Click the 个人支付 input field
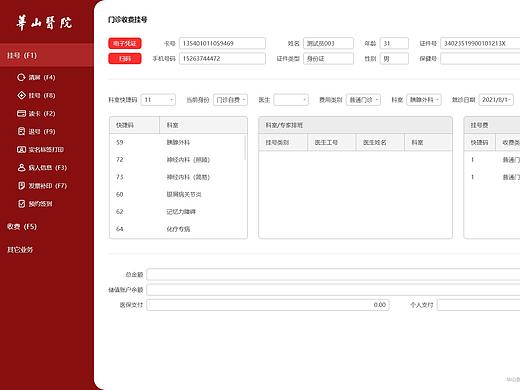The height and width of the screenshot is (390, 520). [x=479, y=305]
